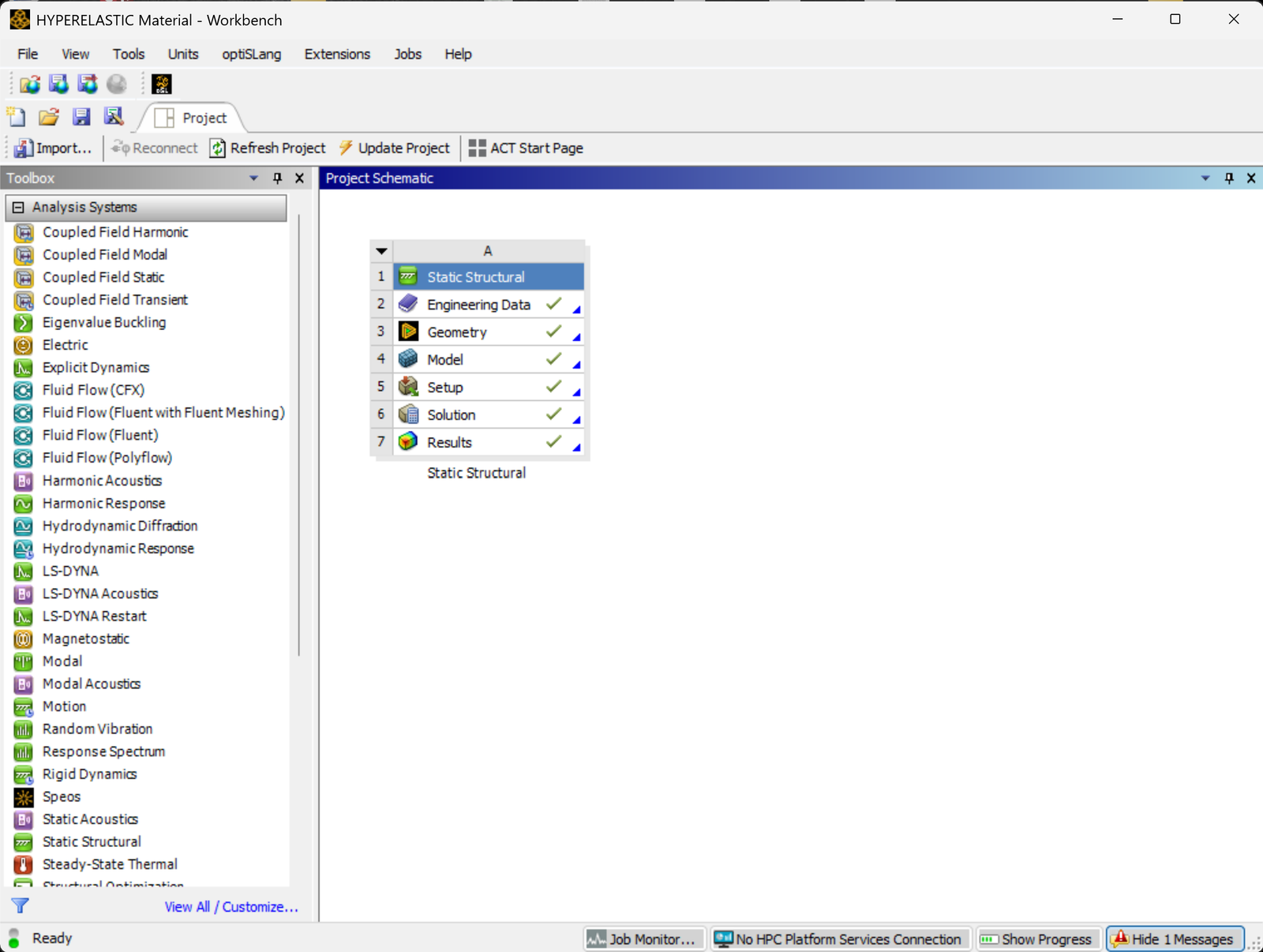This screenshot has width=1263, height=952.
Task: Select the Results cell in schematic
Action: tap(449, 443)
